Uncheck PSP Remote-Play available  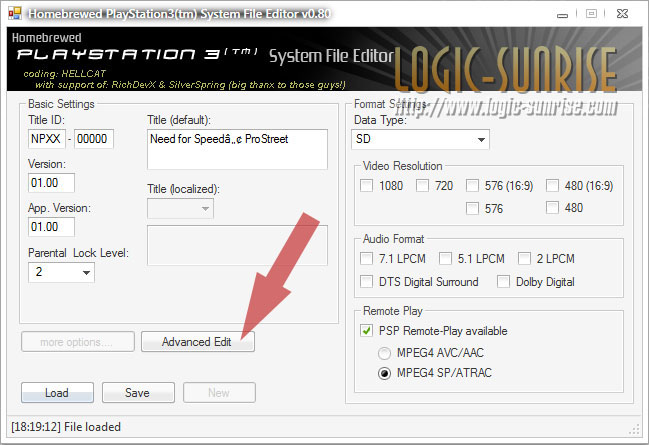pyautogui.click(x=366, y=331)
